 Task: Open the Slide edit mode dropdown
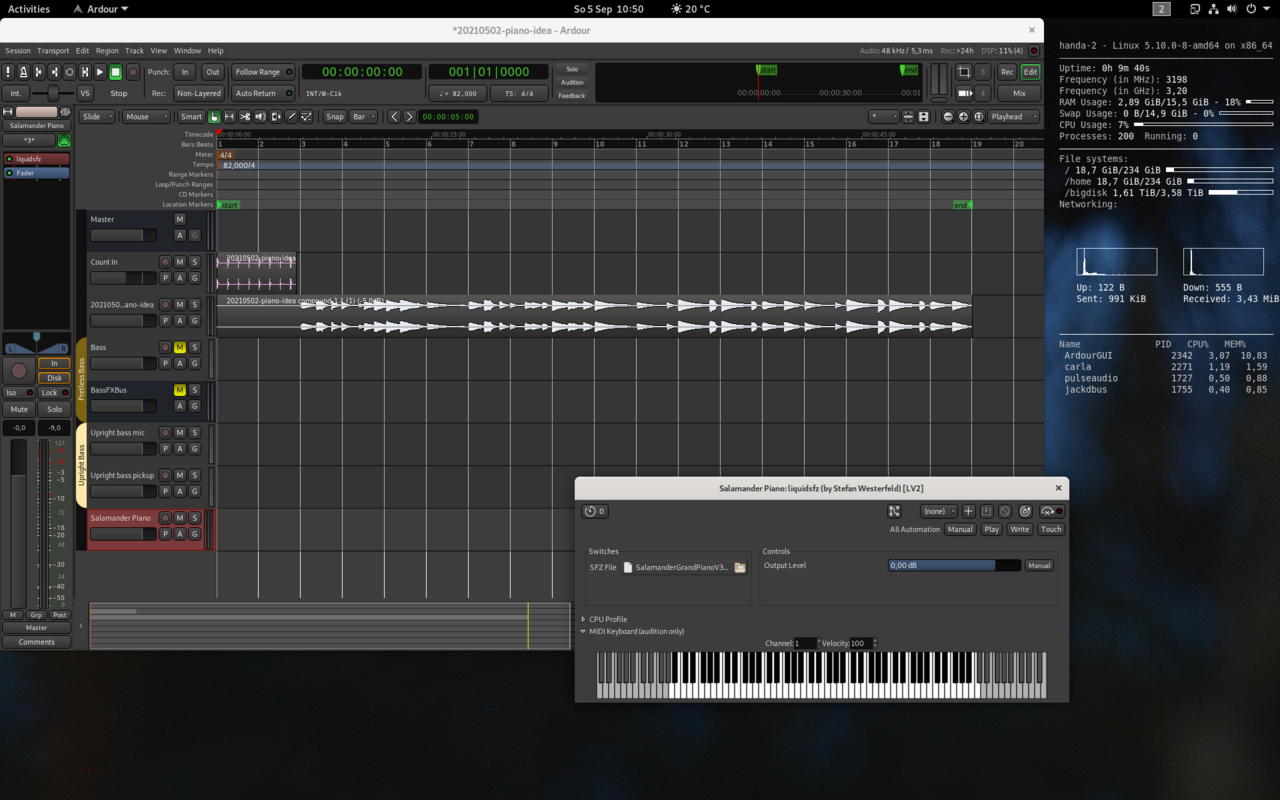pyautogui.click(x=97, y=117)
